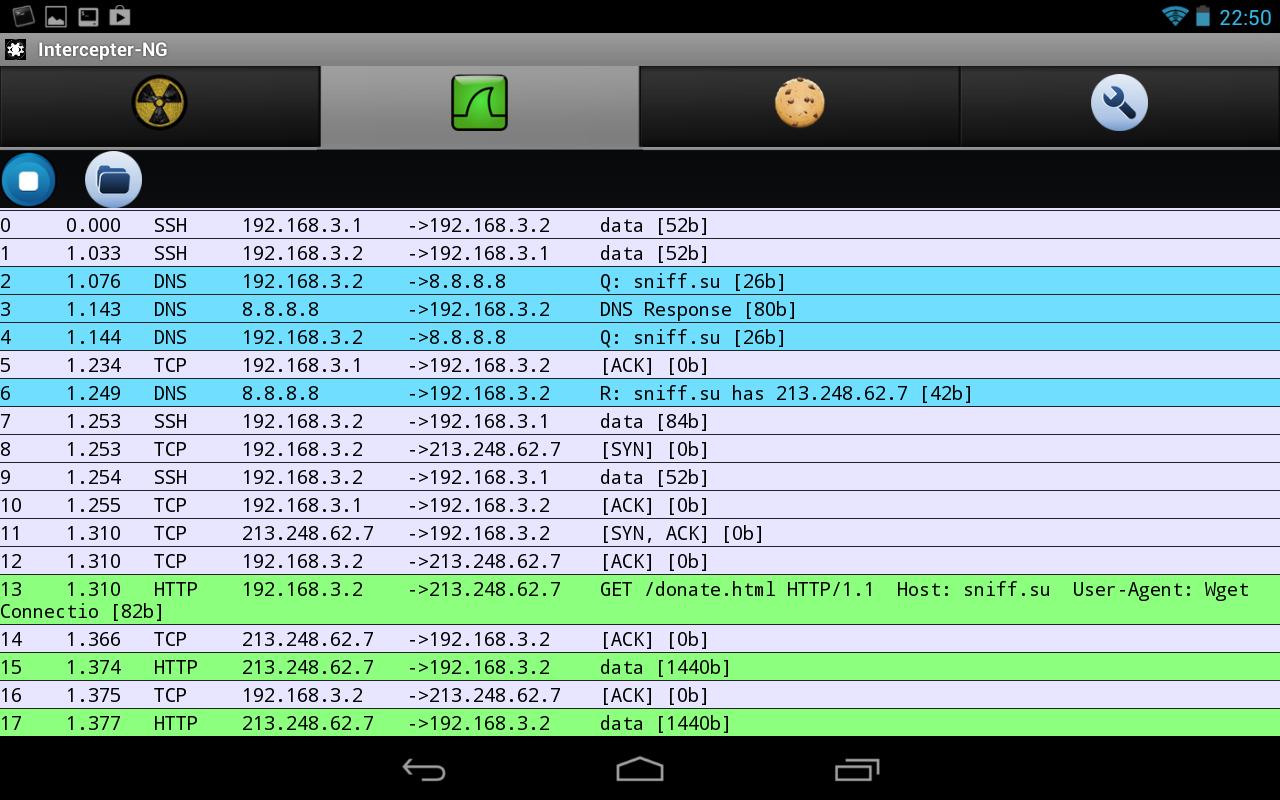Tap the SSH data packet at 0.000

pyautogui.click(x=640, y=225)
